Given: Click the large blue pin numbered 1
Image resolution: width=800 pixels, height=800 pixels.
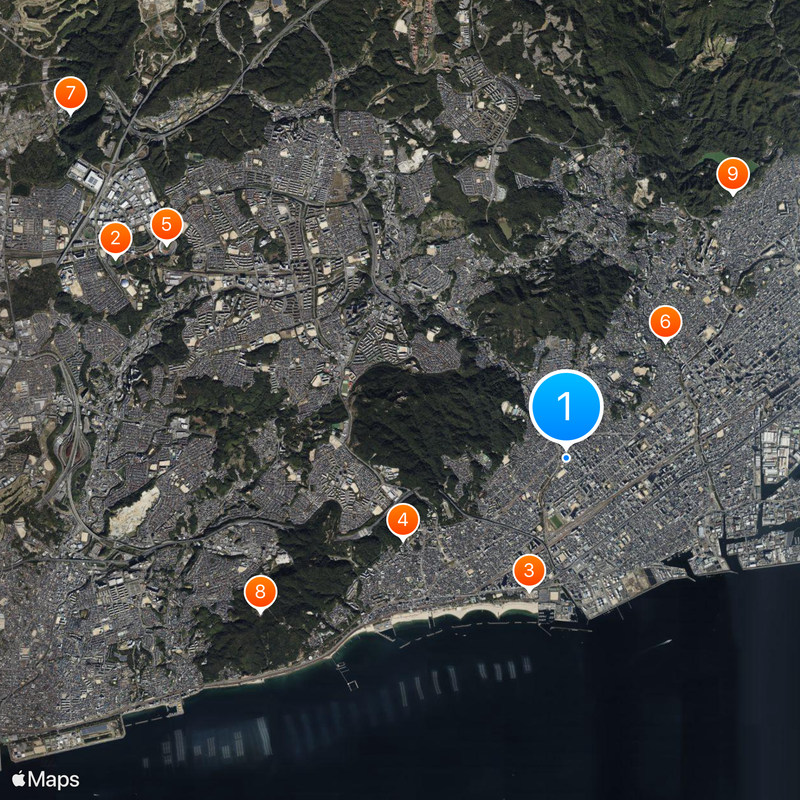Looking at the screenshot, I should pos(565,406).
